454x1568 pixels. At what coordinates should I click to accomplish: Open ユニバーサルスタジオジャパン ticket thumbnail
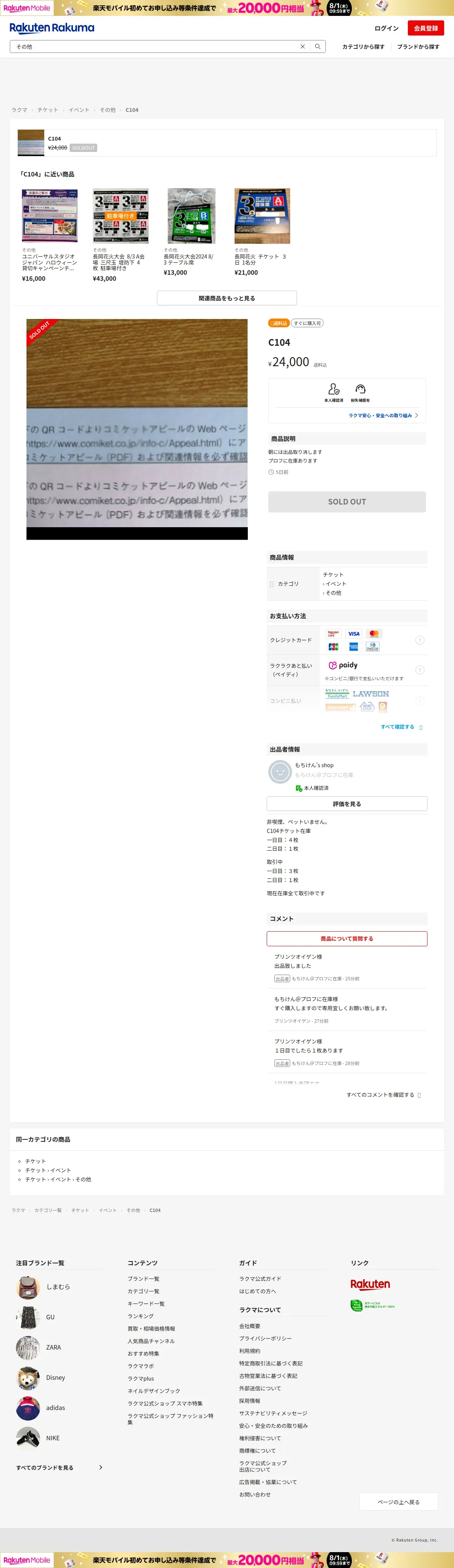49,216
